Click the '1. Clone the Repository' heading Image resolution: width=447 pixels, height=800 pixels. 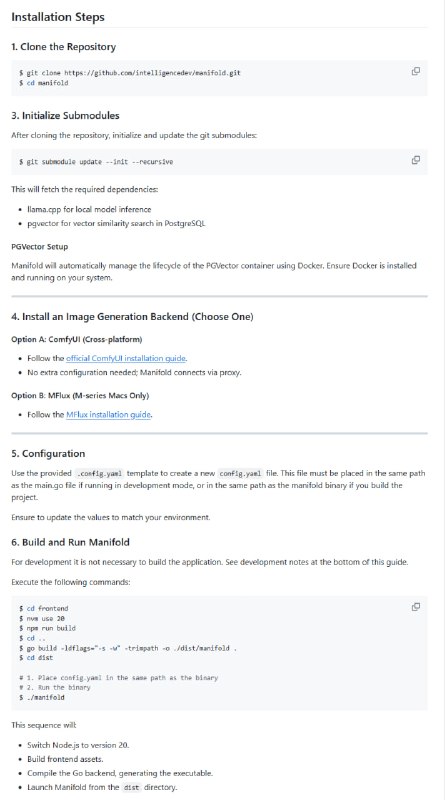click(63, 47)
